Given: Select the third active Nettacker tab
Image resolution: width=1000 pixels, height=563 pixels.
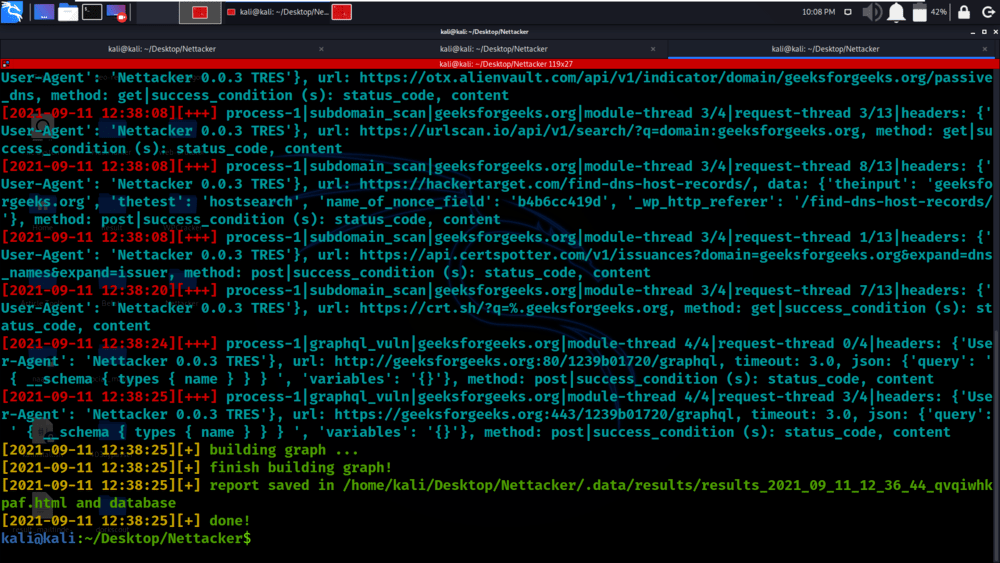Looking at the screenshot, I should (x=825, y=49).
